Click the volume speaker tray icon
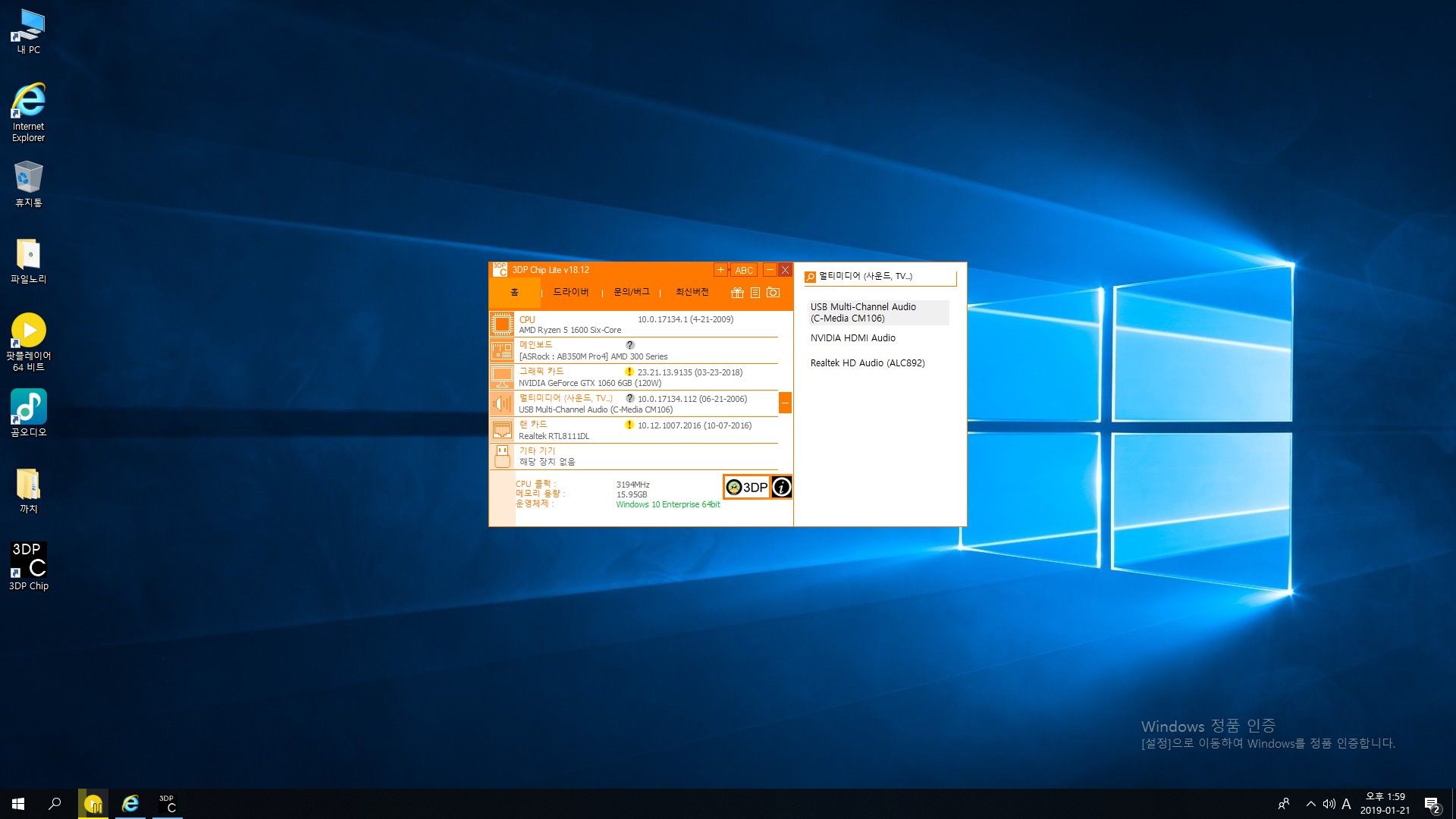This screenshot has height=819, width=1456. pos(1329,804)
